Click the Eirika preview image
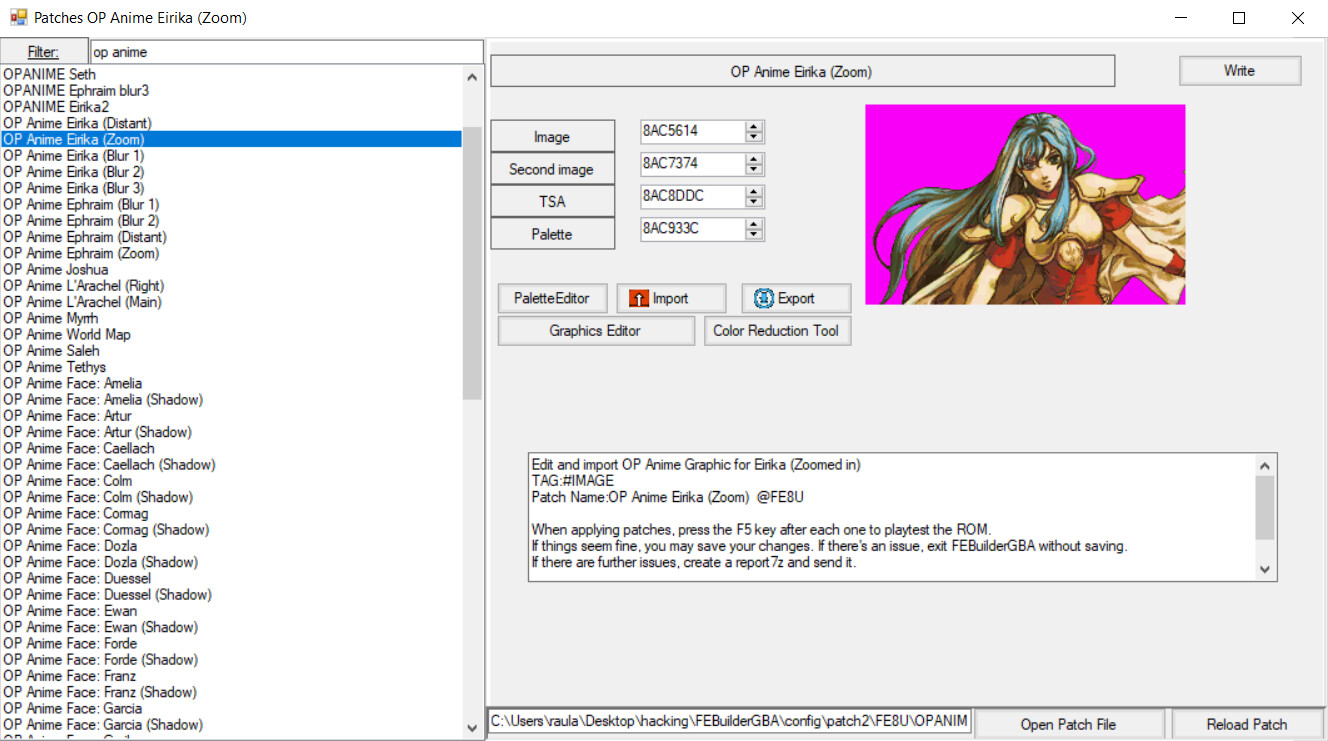The image size is (1328, 741). point(1025,205)
